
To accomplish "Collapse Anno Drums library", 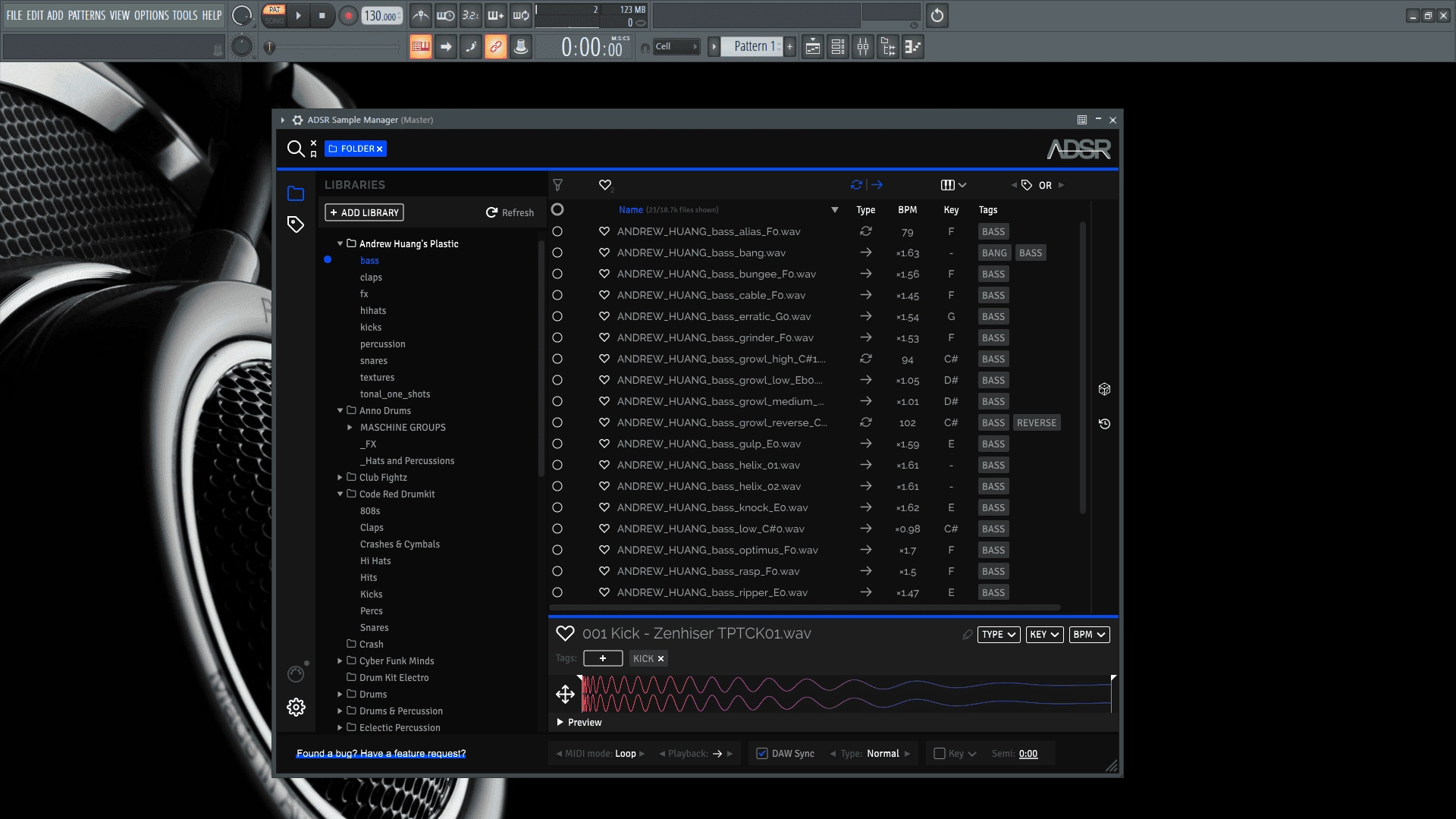I will [340, 410].
